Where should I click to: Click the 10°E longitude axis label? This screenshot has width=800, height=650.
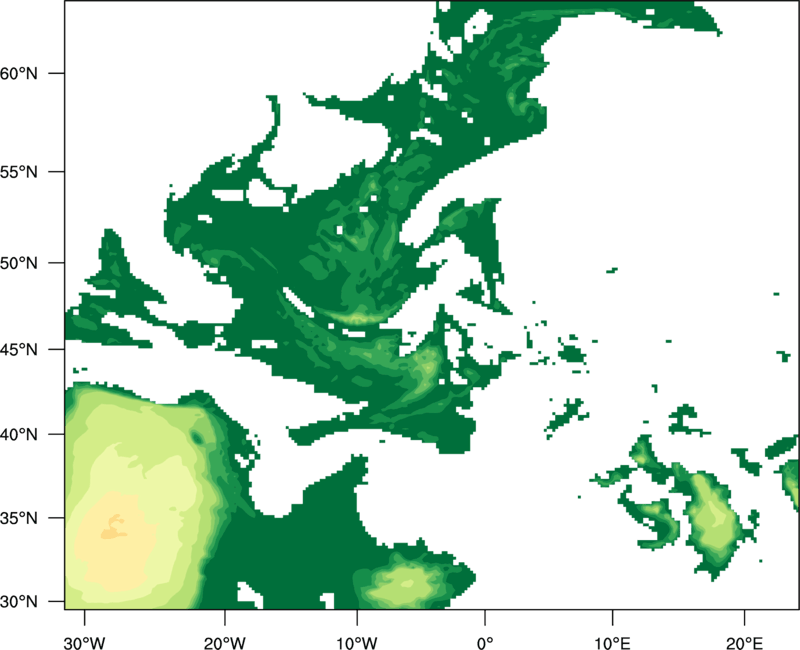click(612, 643)
